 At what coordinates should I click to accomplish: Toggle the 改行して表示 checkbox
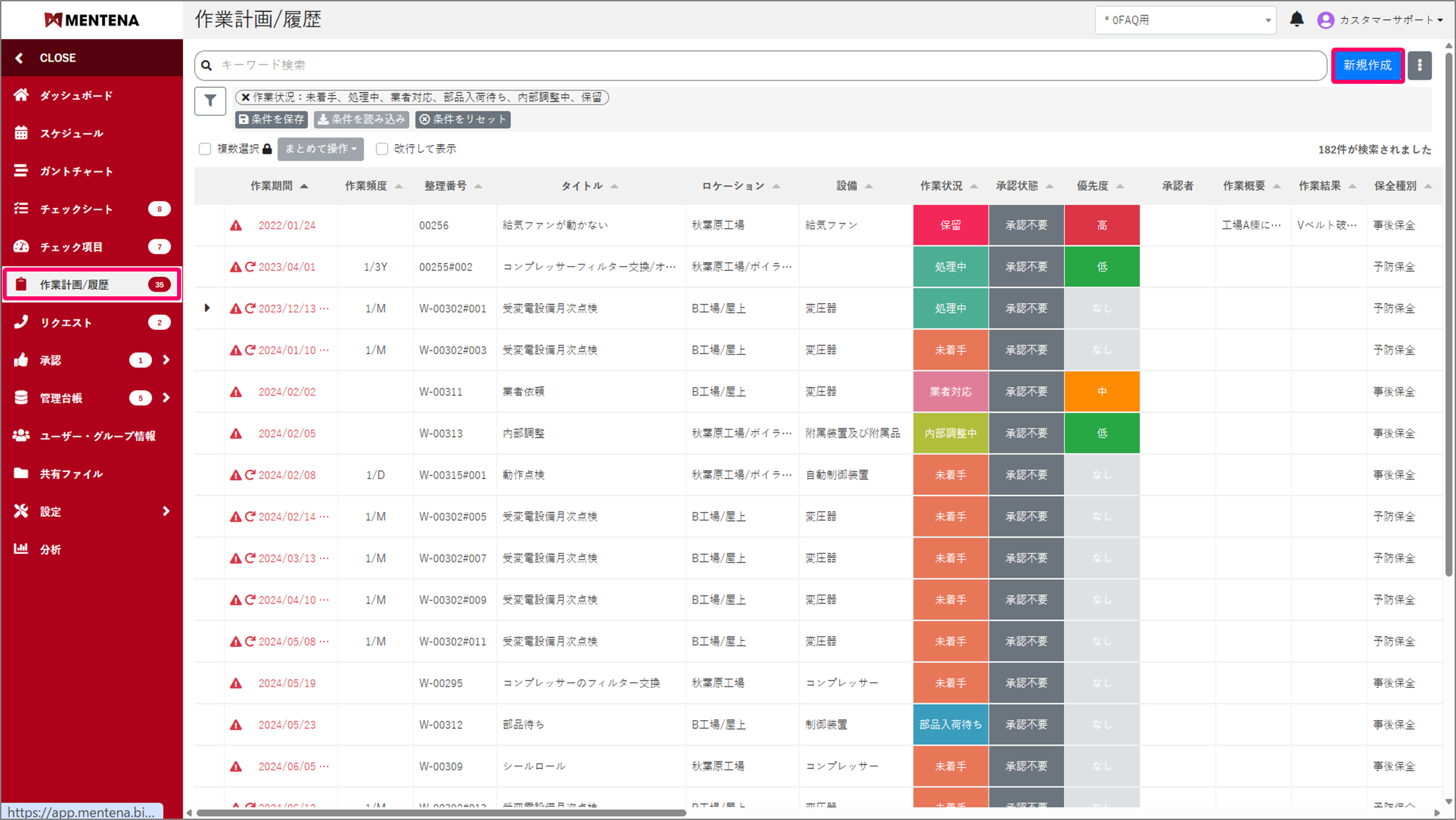point(382,149)
